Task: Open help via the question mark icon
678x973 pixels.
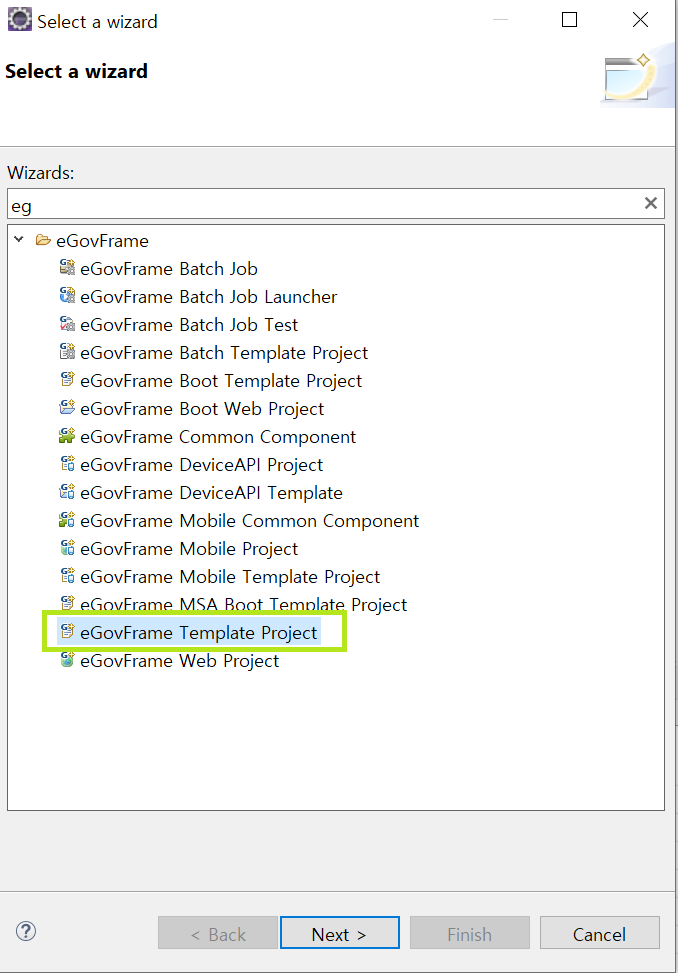Action: pos(26,931)
